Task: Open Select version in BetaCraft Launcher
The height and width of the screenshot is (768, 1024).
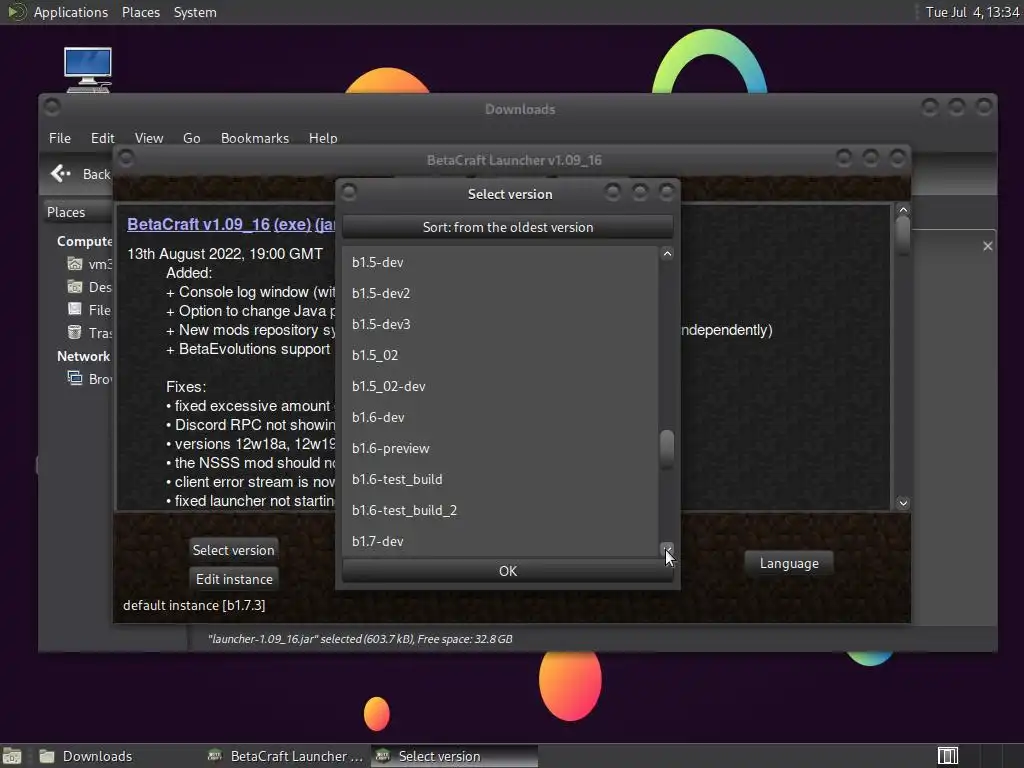Action: pyautogui.click(x=233, y=550)
